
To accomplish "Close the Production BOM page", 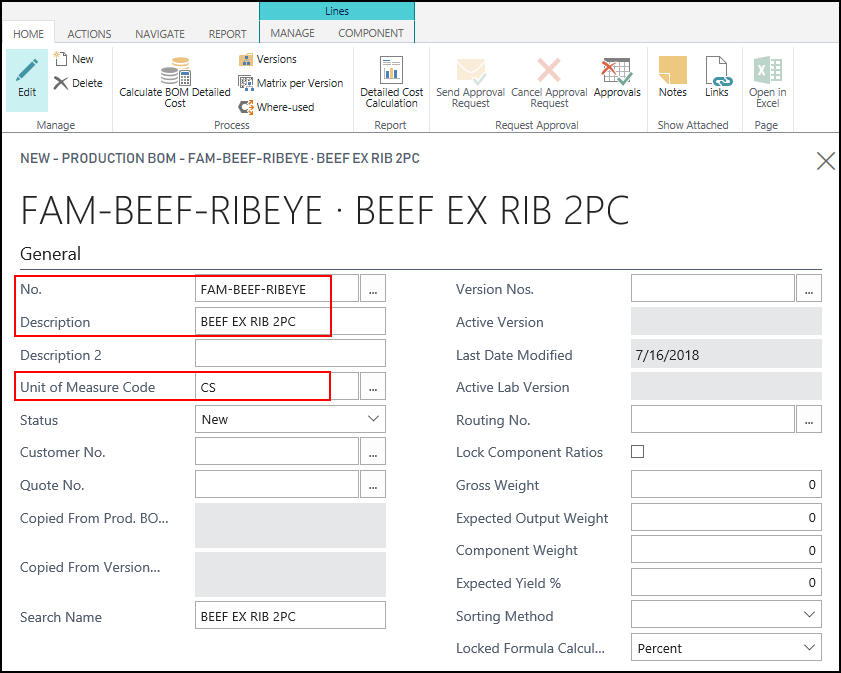I will tap(826, 161).
